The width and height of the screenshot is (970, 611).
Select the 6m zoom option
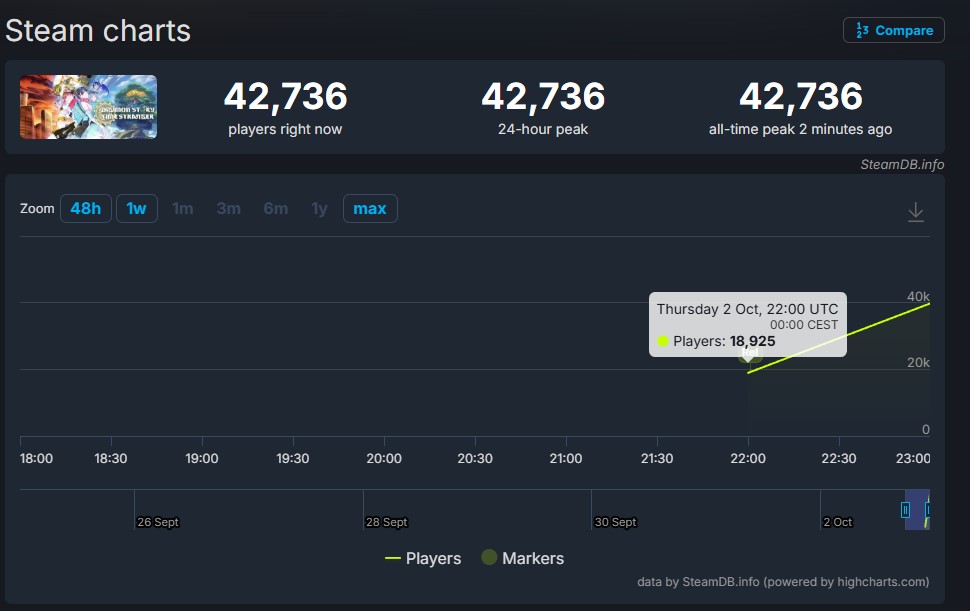(x=275, y=208)
